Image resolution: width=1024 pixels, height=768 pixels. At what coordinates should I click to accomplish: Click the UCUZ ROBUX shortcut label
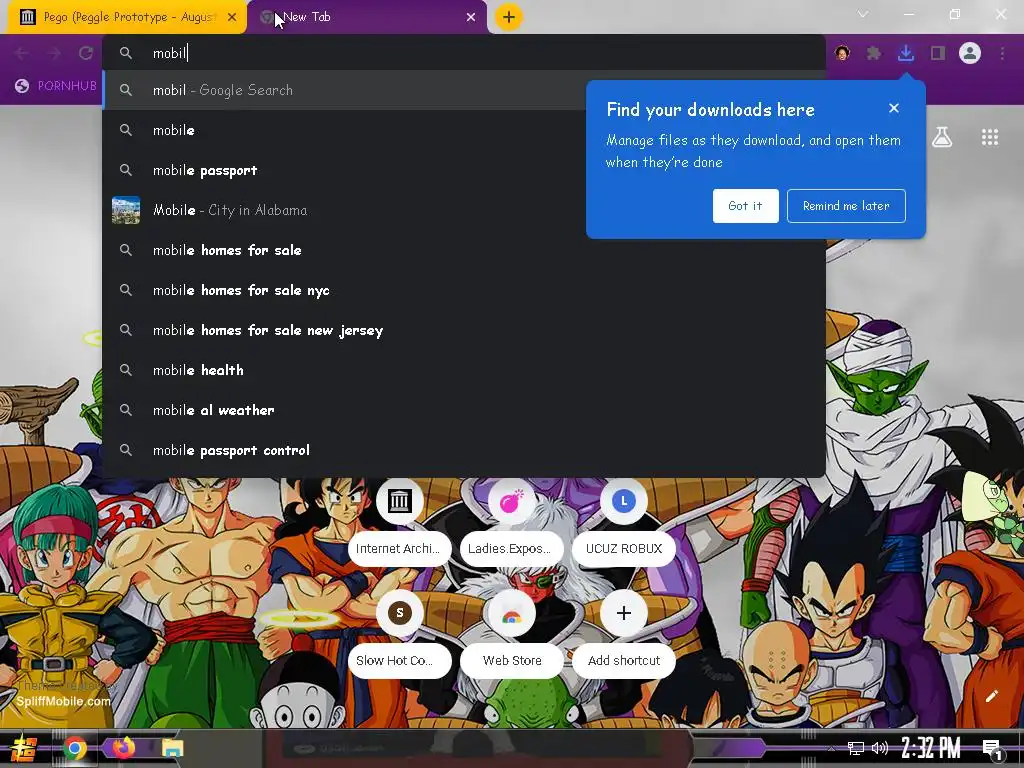click(624, 549)
